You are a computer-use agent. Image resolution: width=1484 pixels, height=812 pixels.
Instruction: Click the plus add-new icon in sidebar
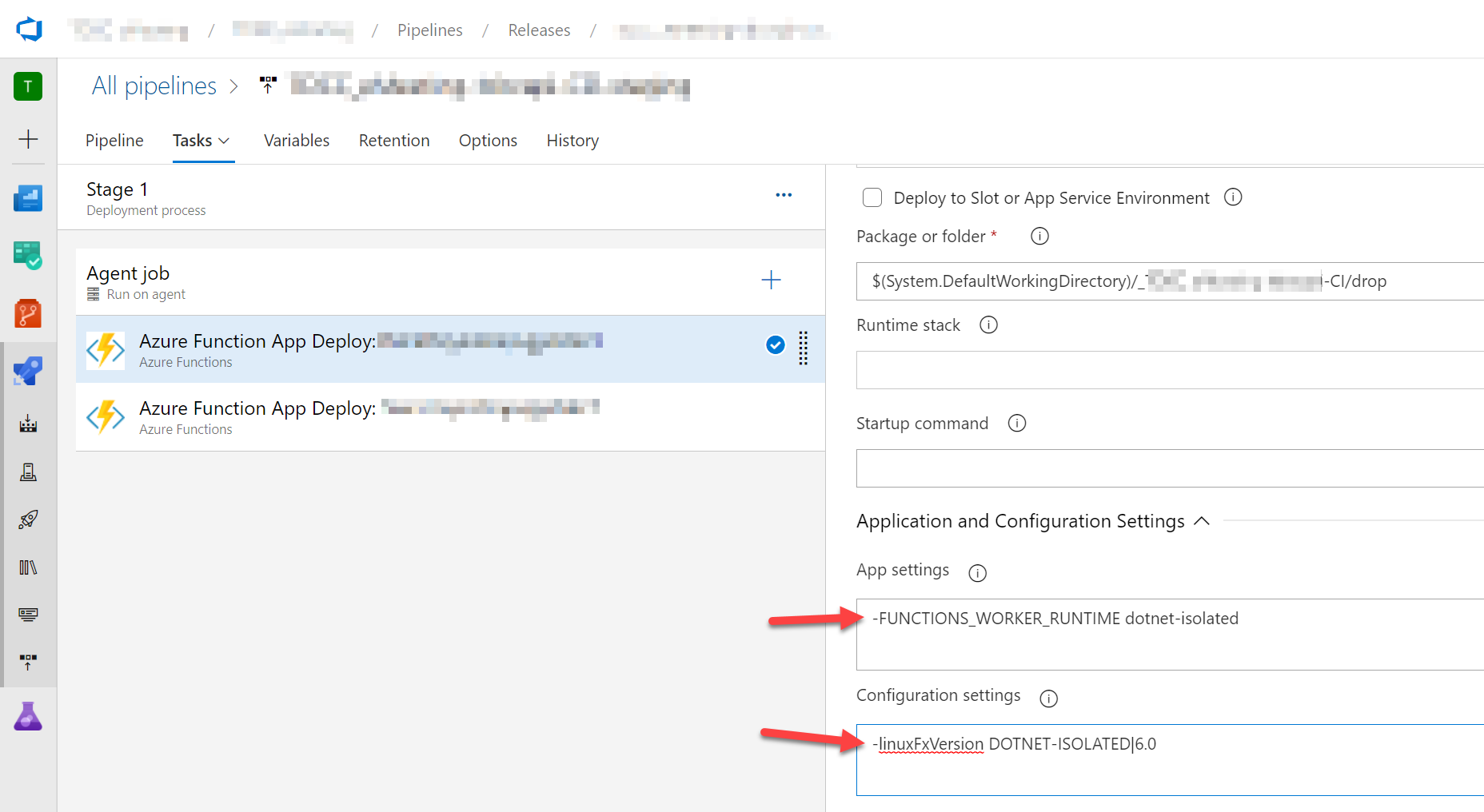[x=28, y=139]
